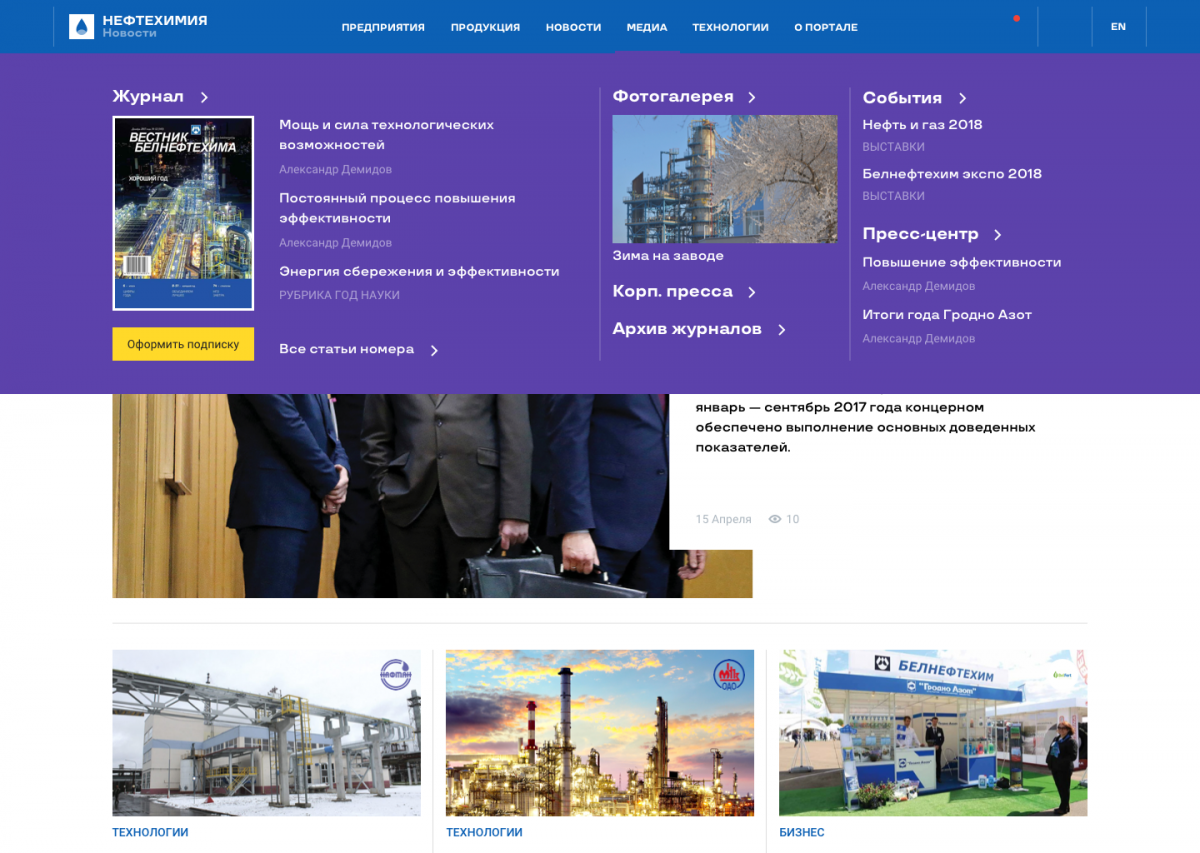Open the Зима на заводе gallery photo
Image resolution: width=1200 pixels, height=853 pixels.
tap(725, 179)
